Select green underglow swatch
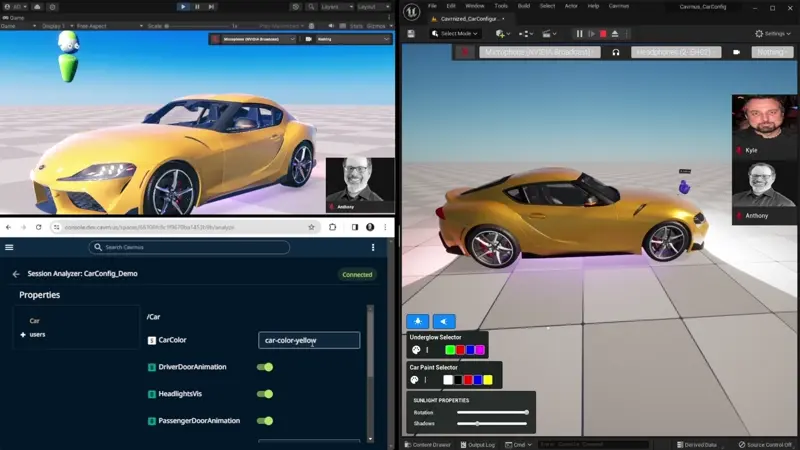This screenshot has width=800, height=450. (450, 350)
